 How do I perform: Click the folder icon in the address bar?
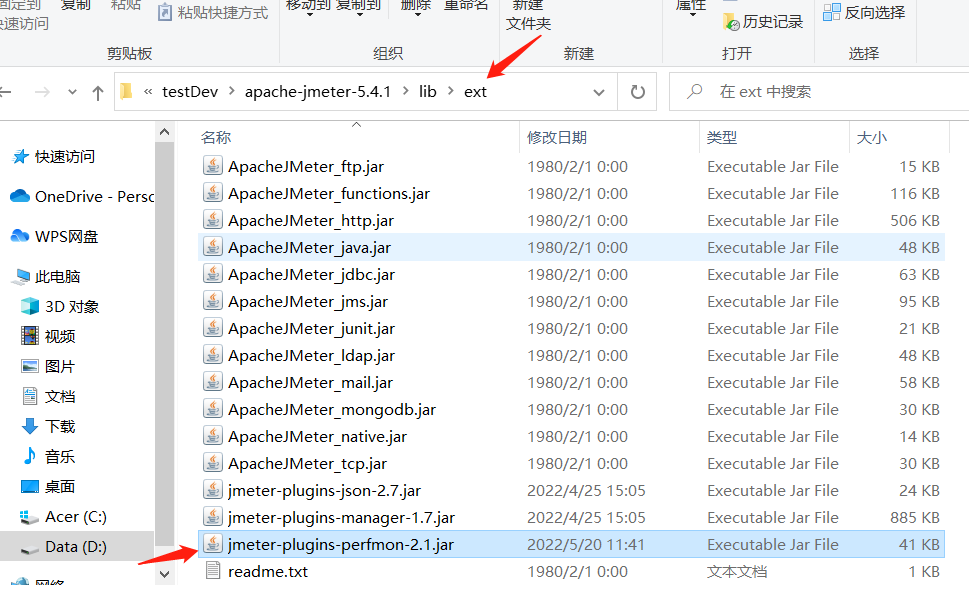126,91
